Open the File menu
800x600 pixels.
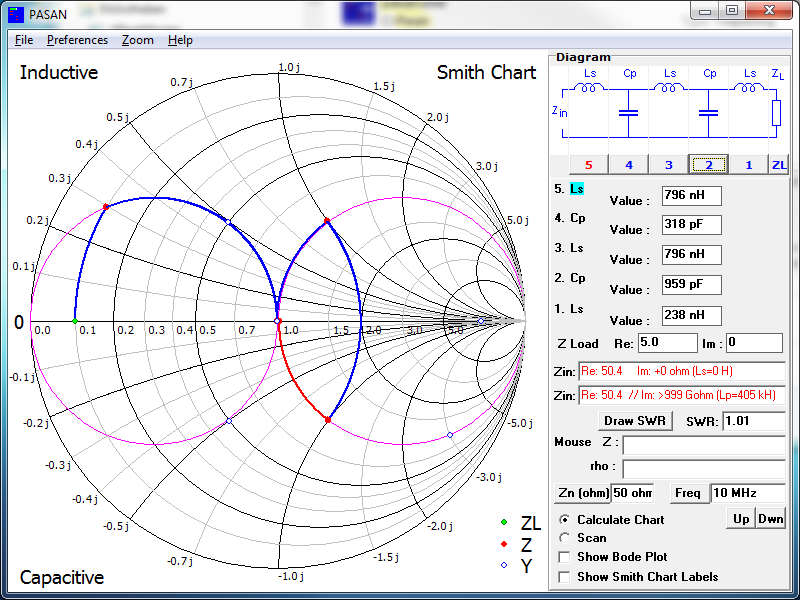coord(24,40)
